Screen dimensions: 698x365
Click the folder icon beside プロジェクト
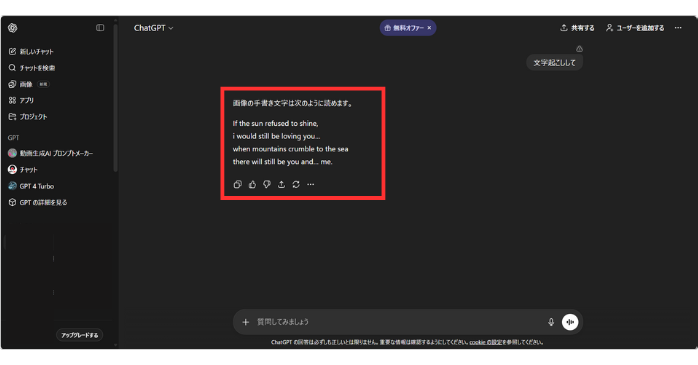(12, 117)
